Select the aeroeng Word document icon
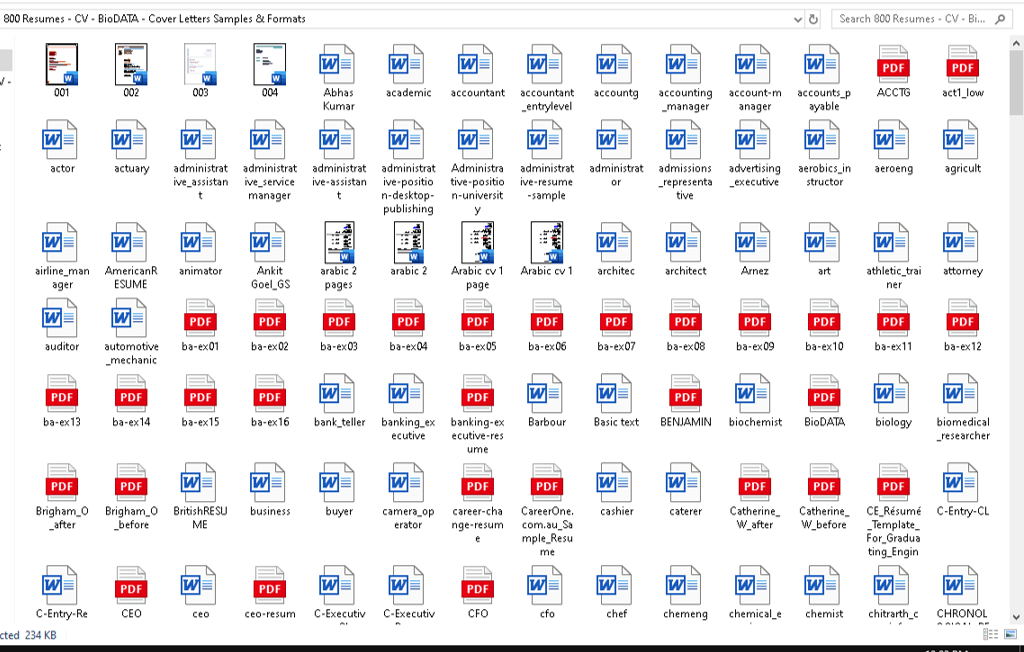Viewport: 1024px width, 652px height. coord(892,140)
